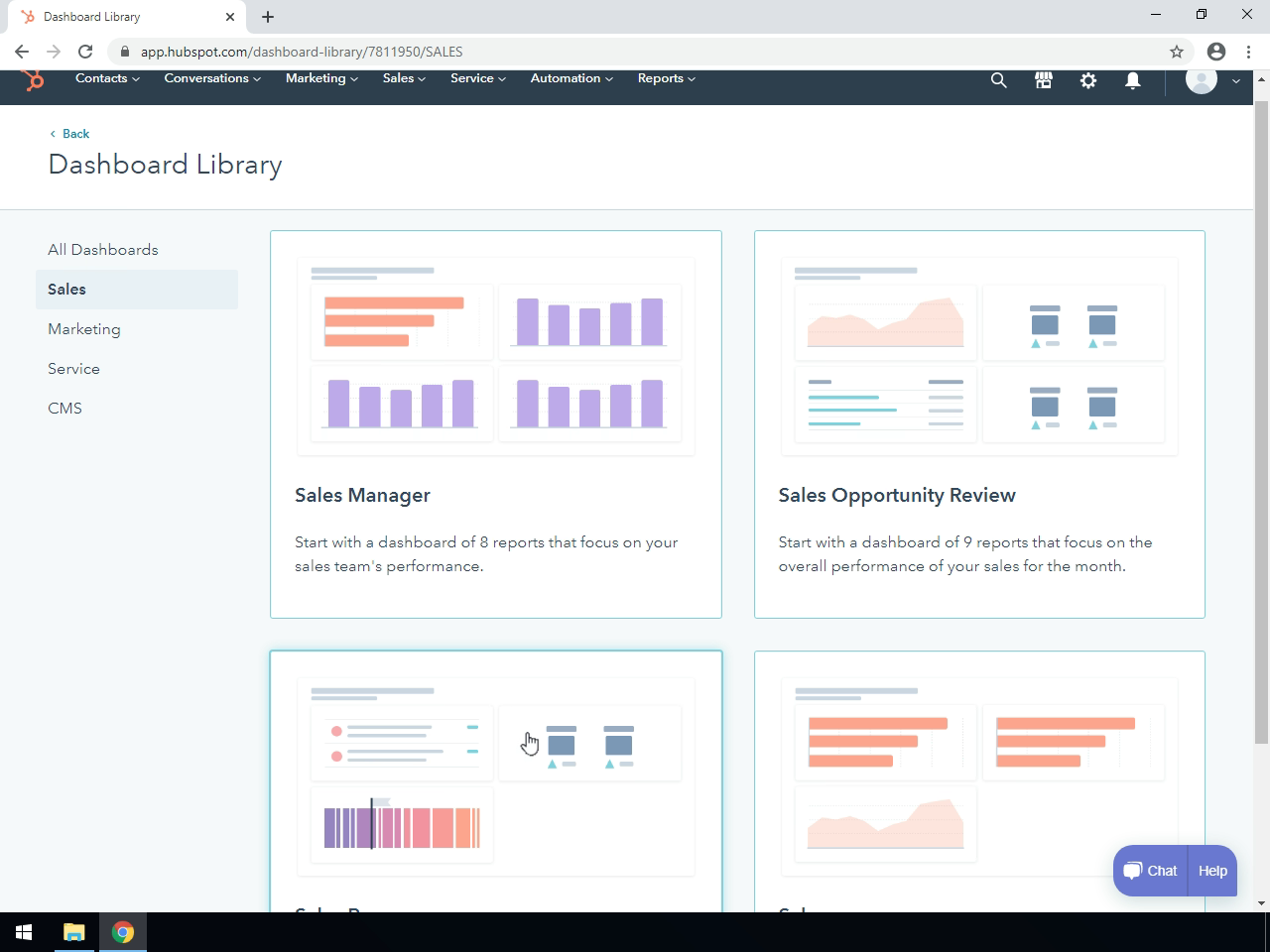Open the Sales Opportunity Review title
Image resolution: width=1270 pixels, height=952 pixels.
pyautogui.click(x=897, y=495)
